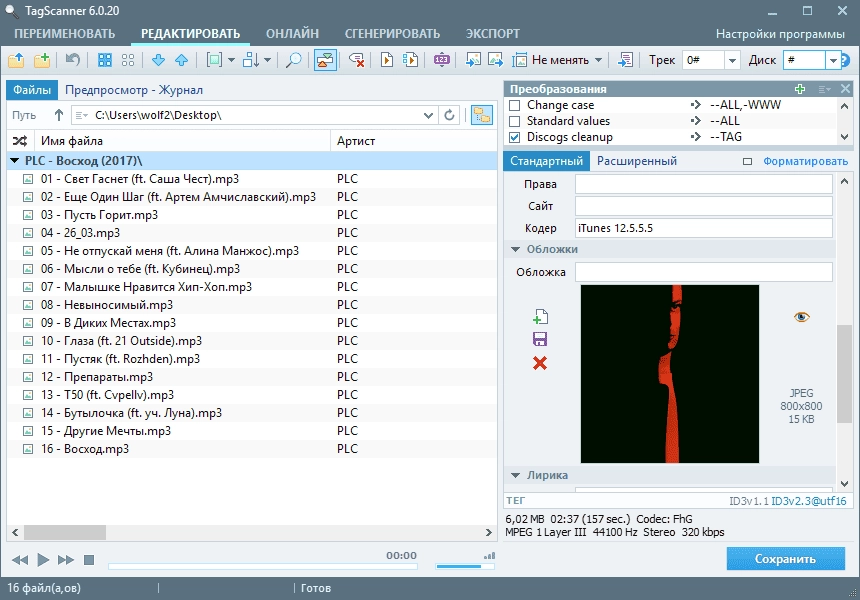Refresh the folder list next to the path
The height and width of the screenshot is (600, 860).
[449, 115]
